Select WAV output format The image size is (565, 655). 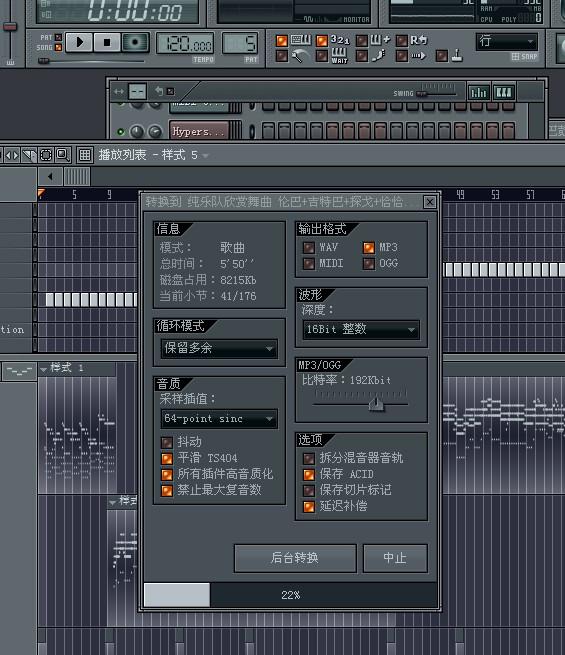[x=309, y=248]
